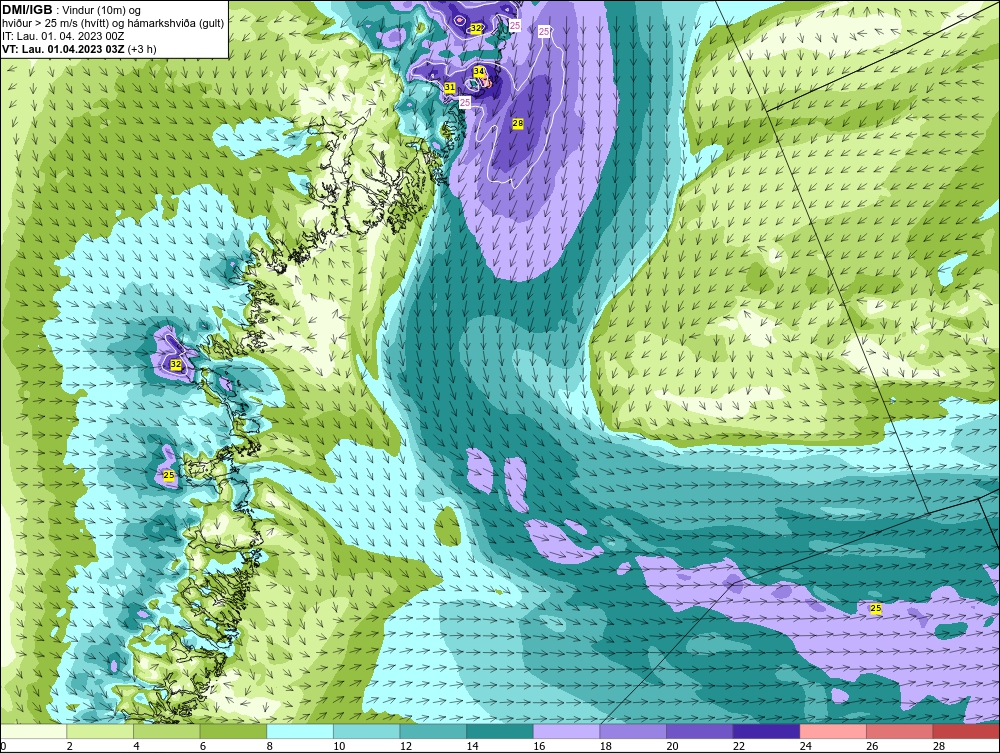The height and width of the screenshot is (753, 1000).
Task: Pick the violet 20–22 m/s legend swatch
Action: point(700,731)
